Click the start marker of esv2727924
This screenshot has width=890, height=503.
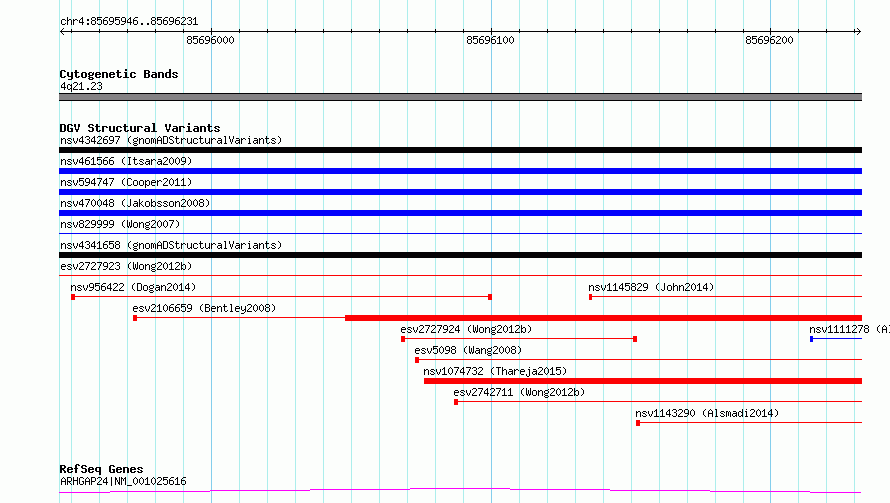click(403, 339)
